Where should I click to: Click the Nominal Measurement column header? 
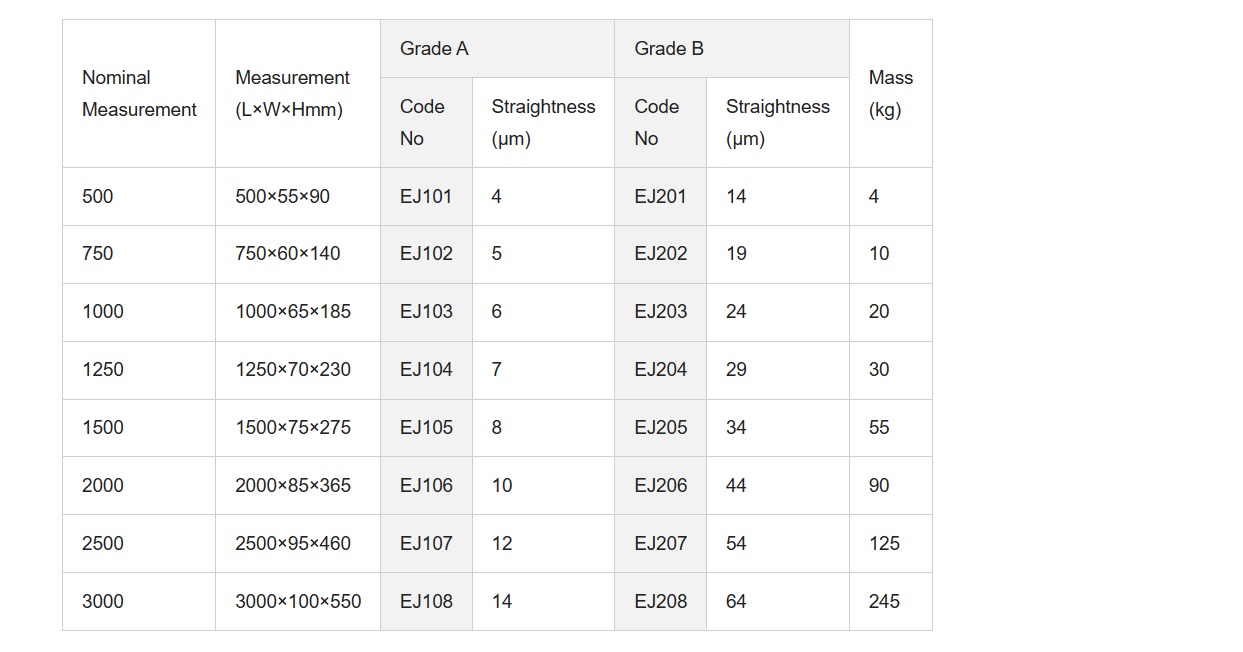point(139,94)
